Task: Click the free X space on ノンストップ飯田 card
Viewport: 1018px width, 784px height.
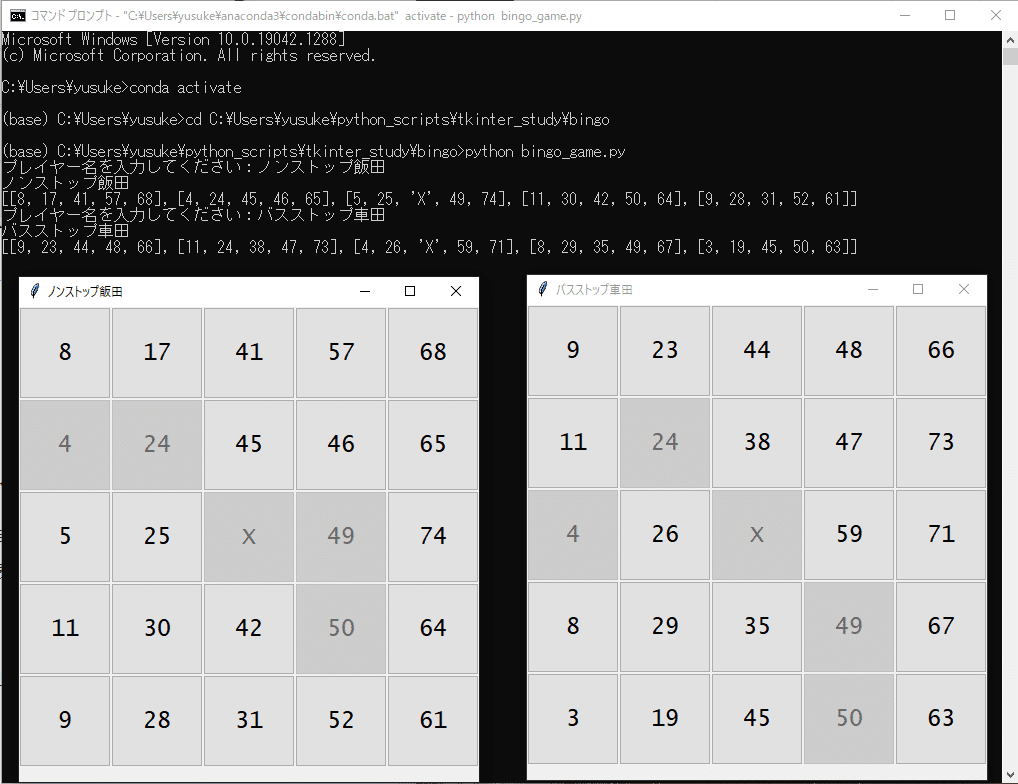Action: click(248, 536)
